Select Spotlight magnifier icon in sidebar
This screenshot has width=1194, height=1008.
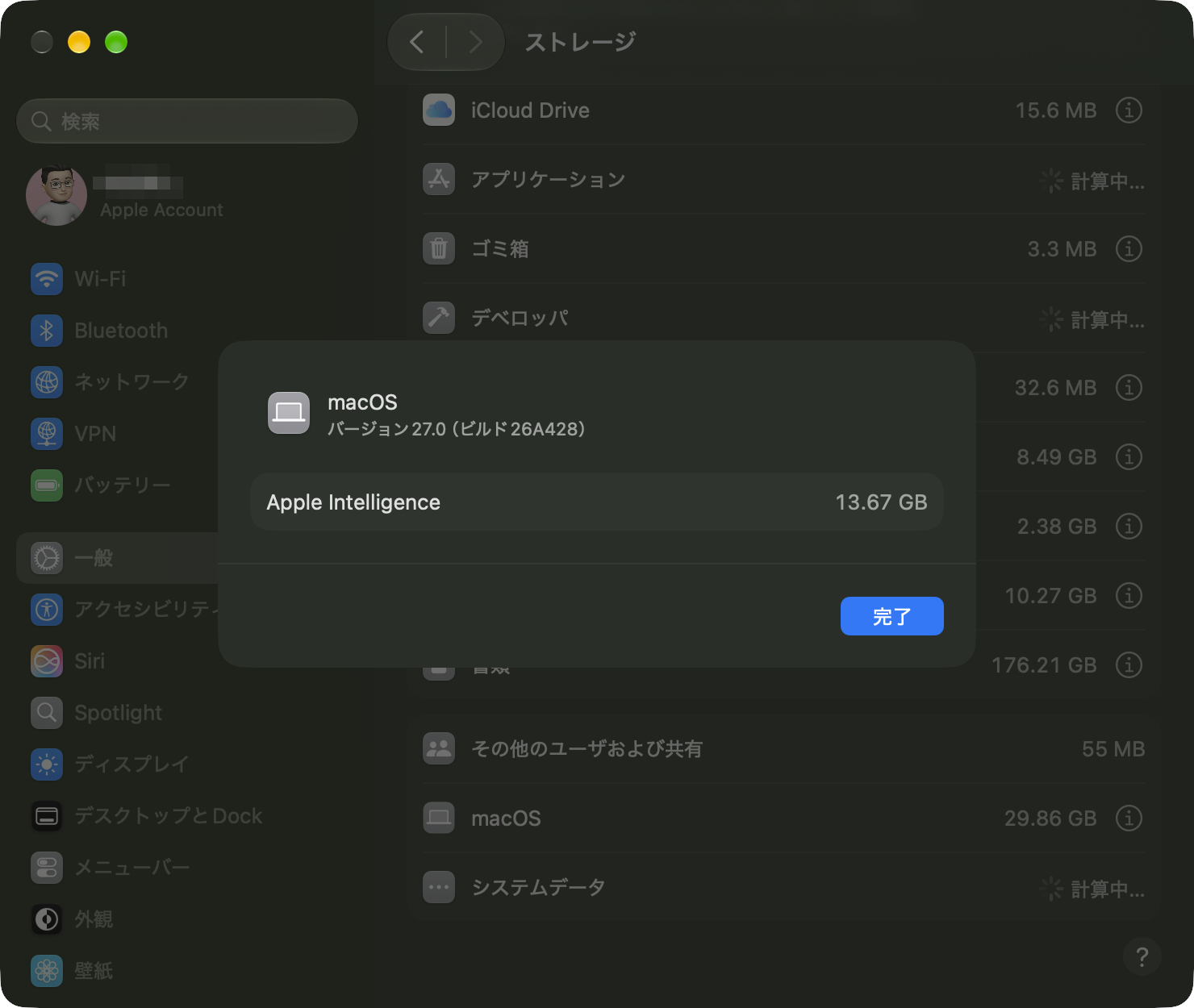click(47, 713)
